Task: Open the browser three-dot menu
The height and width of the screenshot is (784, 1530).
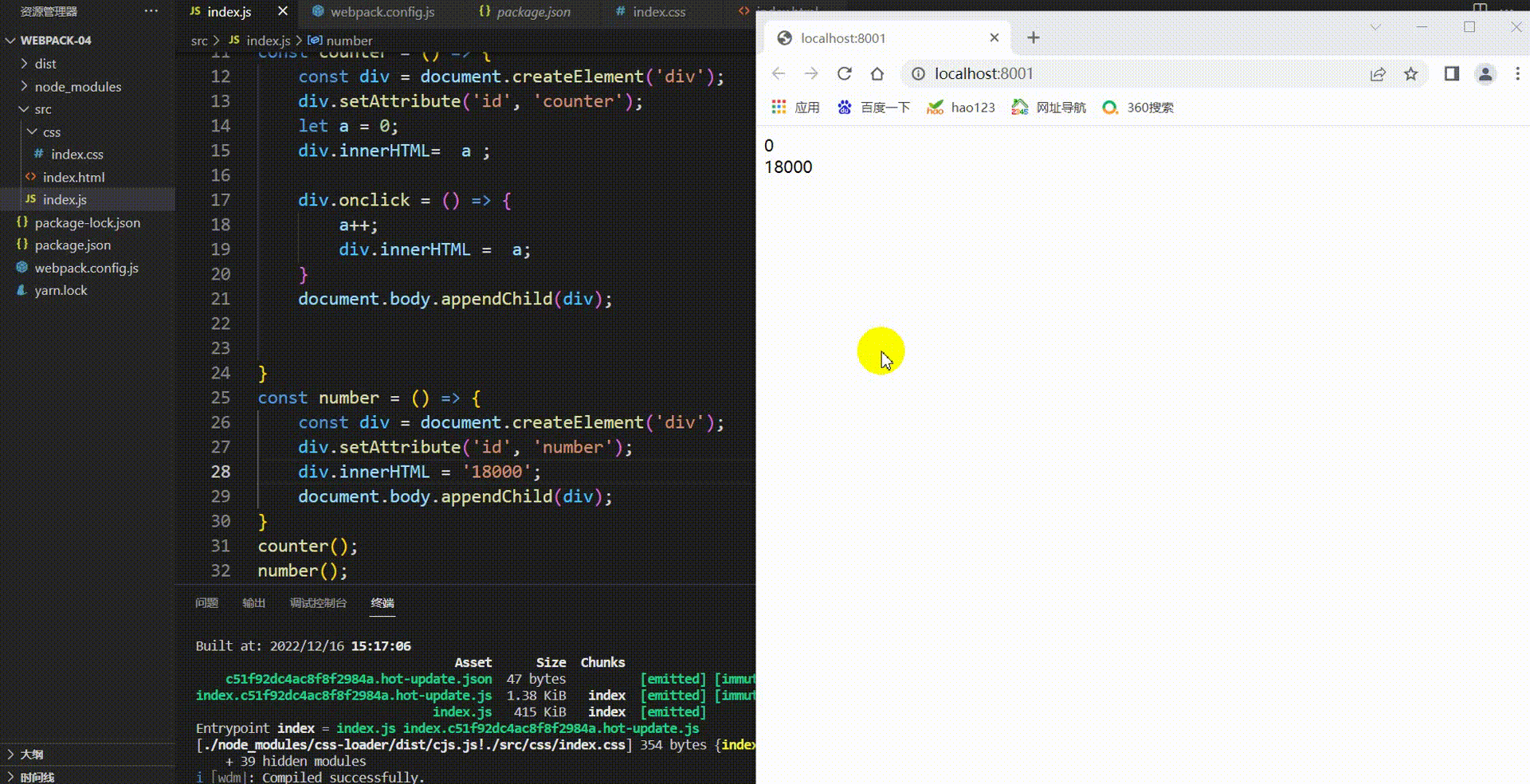Action: tap(1518, 74)
